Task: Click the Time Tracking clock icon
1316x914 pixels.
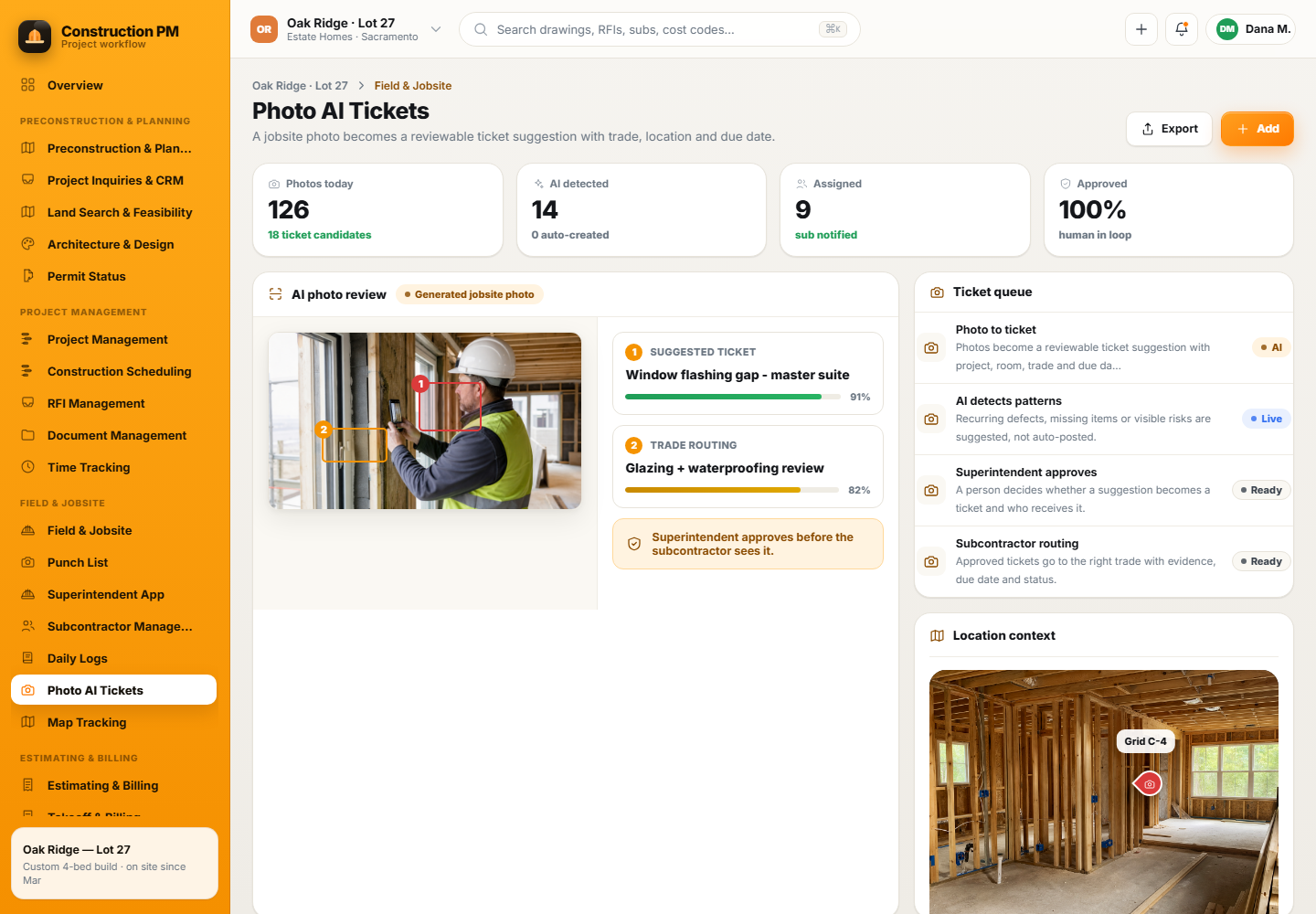Action: click(x=28, y=467)
